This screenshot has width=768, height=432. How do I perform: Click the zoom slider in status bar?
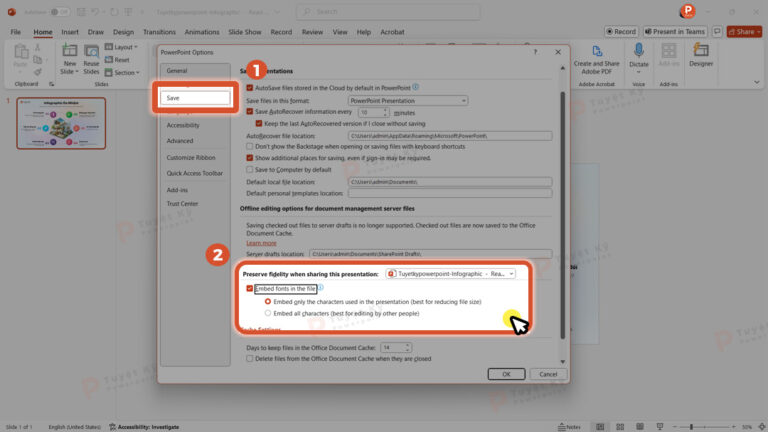704,427
